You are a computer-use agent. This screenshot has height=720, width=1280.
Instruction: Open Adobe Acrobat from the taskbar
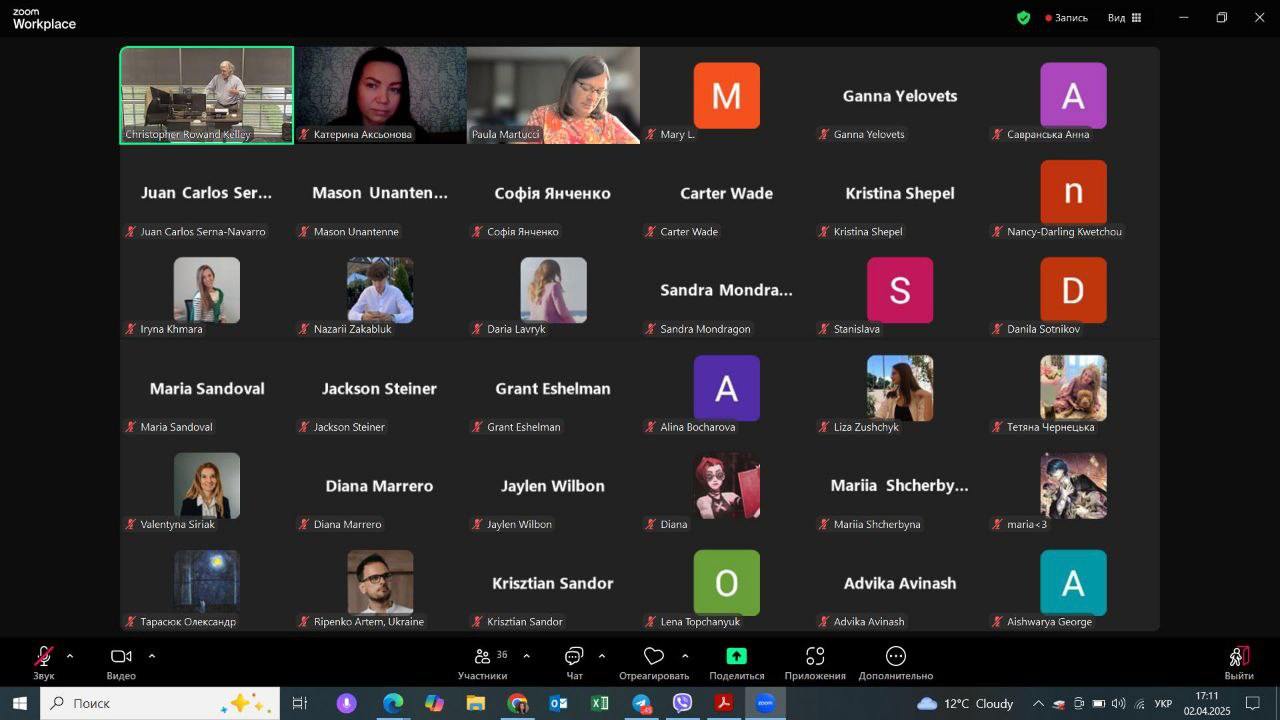[x=724, y=703]
